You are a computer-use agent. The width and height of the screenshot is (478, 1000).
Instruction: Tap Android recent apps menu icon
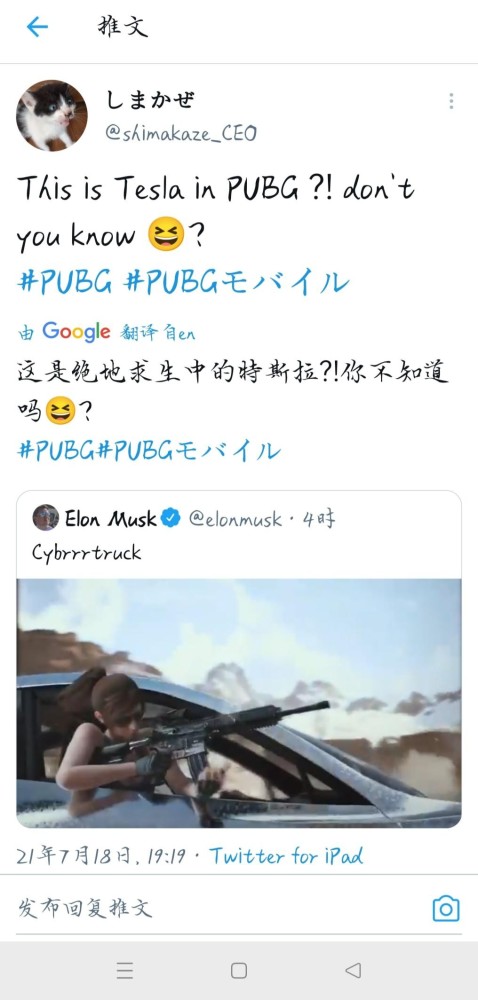tap(125, 971)
